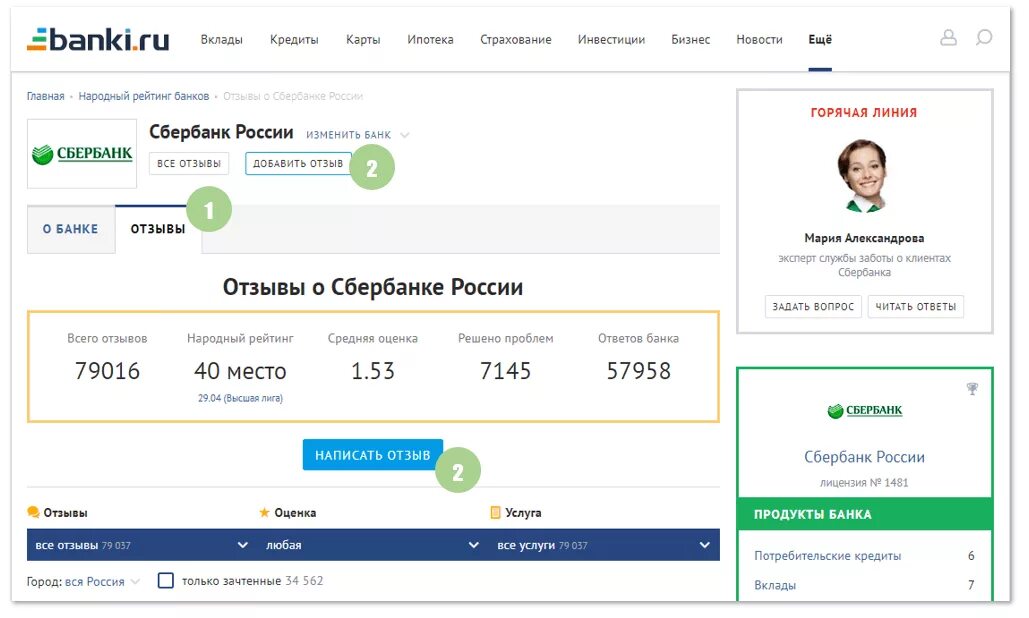Click the Сбербанк logo in the bank card
This screenshot has width=1029, height=618.
tap(81, 154)
